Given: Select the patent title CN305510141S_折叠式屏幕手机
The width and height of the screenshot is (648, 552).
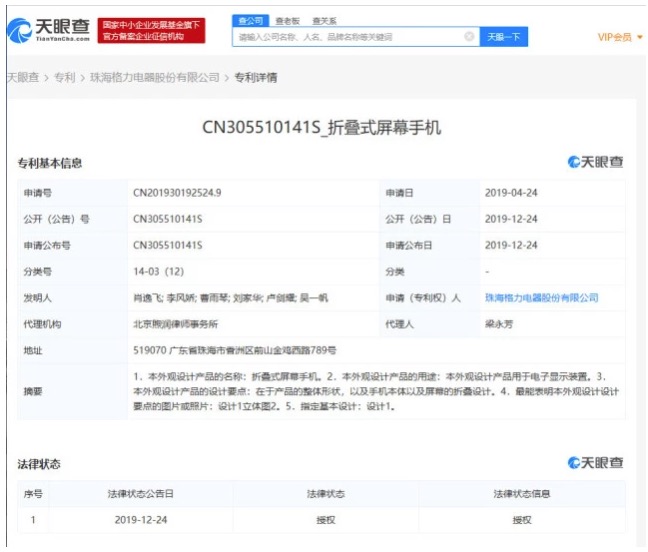Looking at the screenshot, I should pyautogui.click(x=322, y=127).
